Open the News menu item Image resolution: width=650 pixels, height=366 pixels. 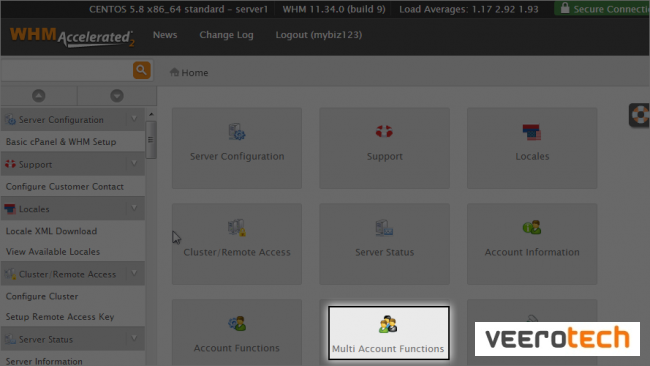[165, 35]
